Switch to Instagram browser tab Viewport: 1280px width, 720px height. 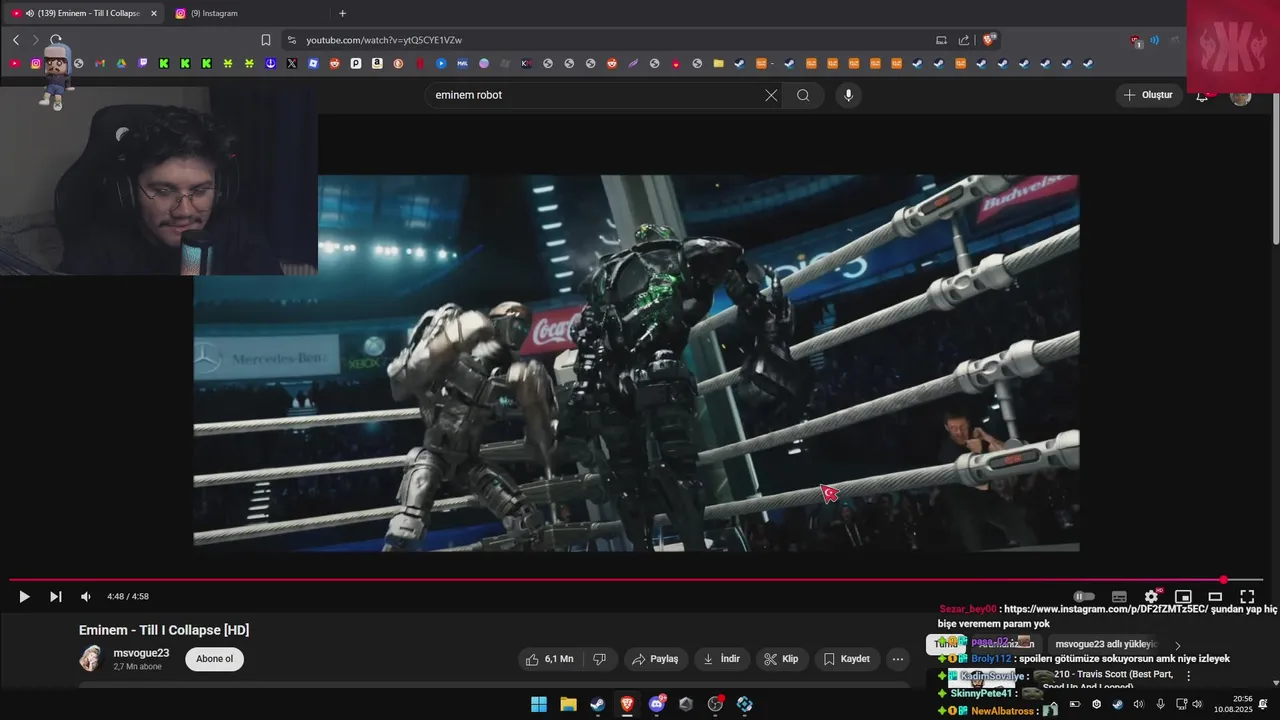click(x=247, y=13)
